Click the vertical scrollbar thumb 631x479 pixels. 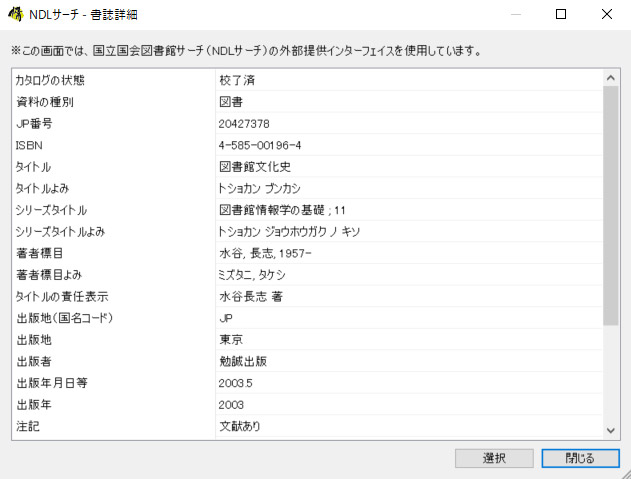pyautogui.click(x=610, y=205)
